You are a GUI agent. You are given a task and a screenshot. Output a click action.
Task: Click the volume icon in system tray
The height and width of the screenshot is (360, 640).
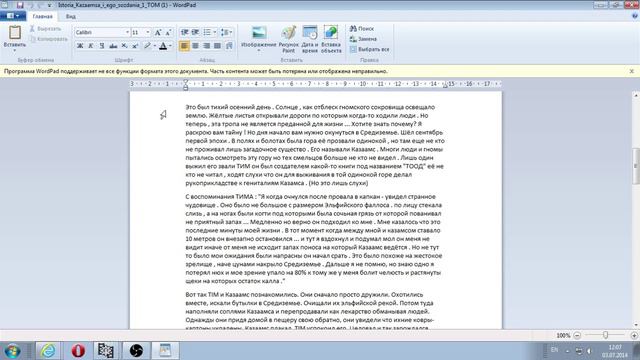pos(589,351)
